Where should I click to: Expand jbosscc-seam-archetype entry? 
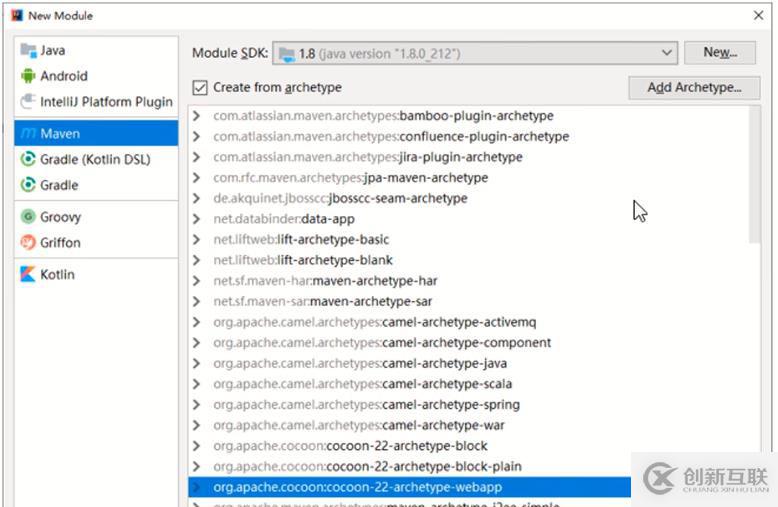coord(197,198)
